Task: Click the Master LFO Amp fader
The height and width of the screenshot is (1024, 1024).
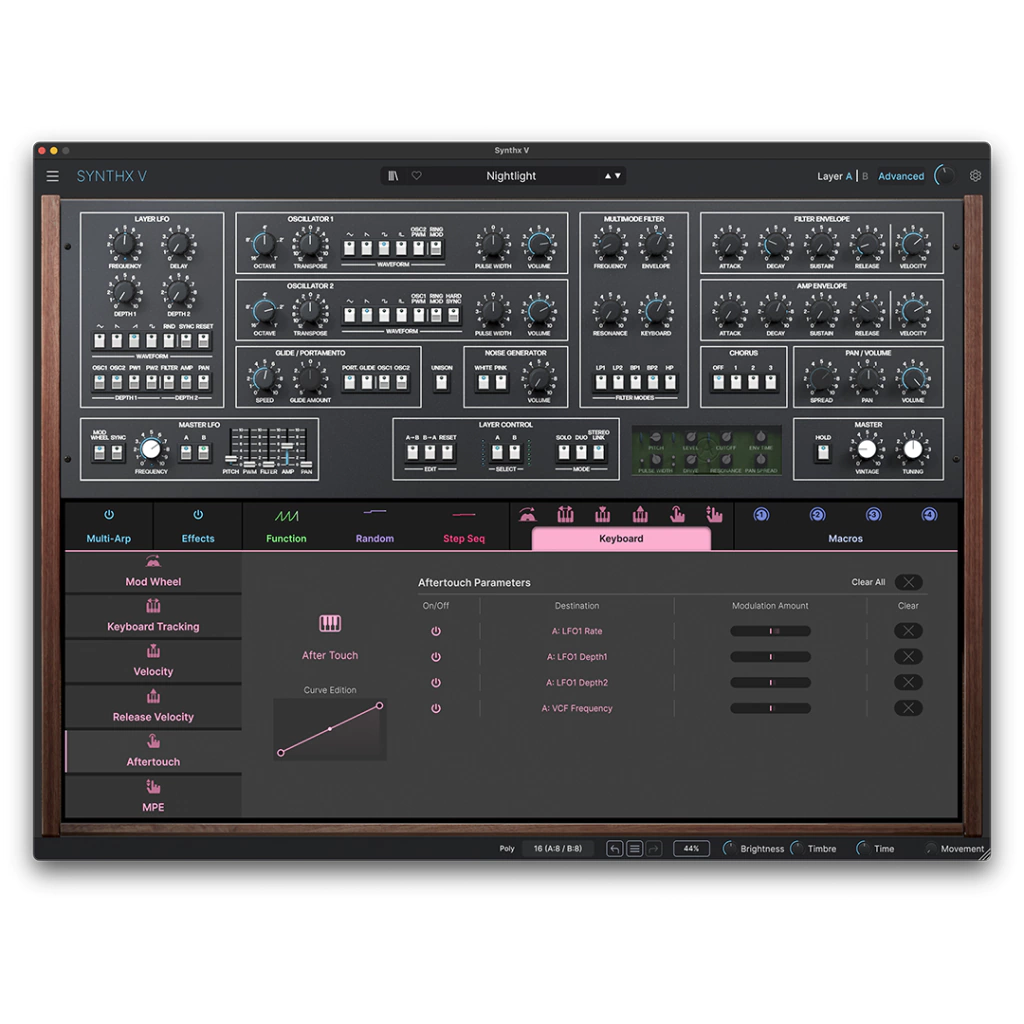Action: coord(287,447)
